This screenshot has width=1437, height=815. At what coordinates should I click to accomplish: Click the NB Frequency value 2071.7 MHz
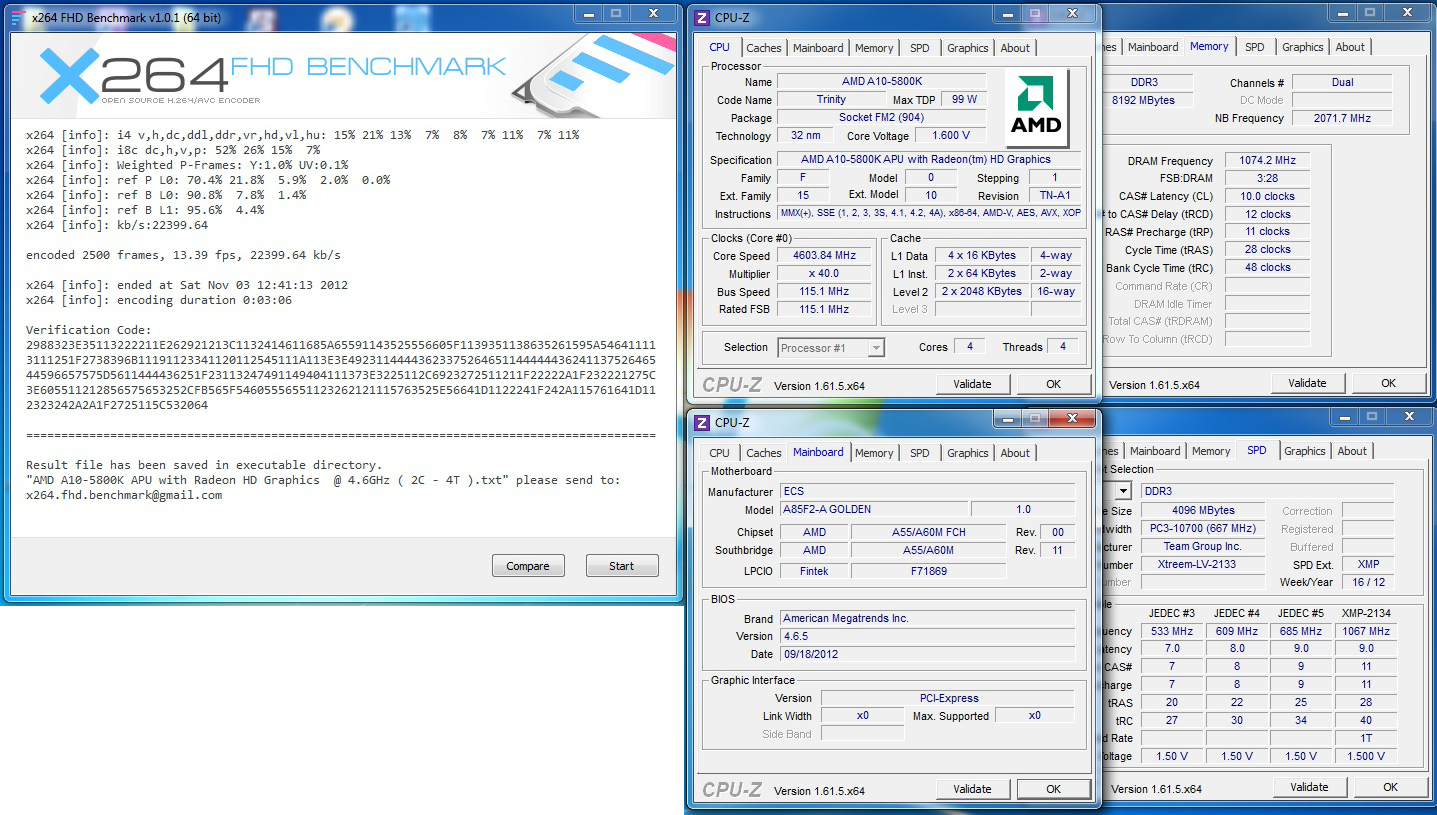tap(1343, 118)
